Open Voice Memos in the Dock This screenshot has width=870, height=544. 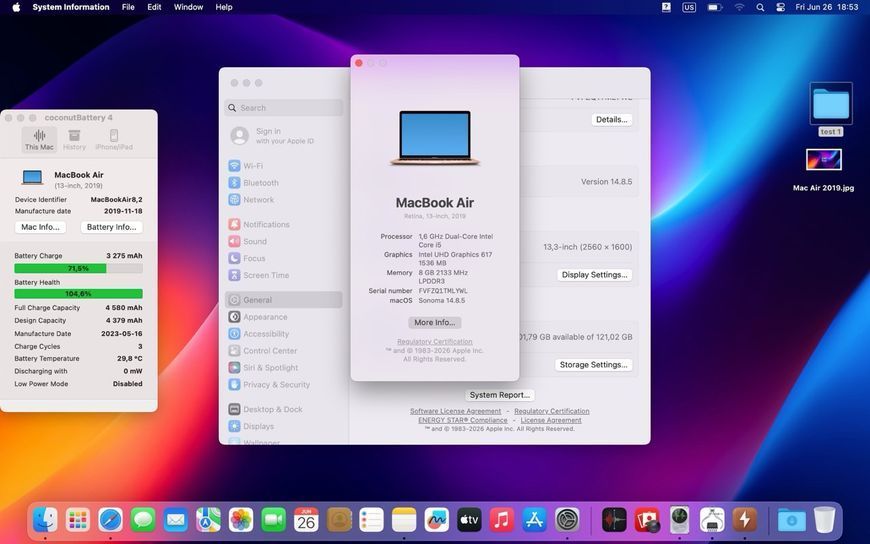pos(614,520)
